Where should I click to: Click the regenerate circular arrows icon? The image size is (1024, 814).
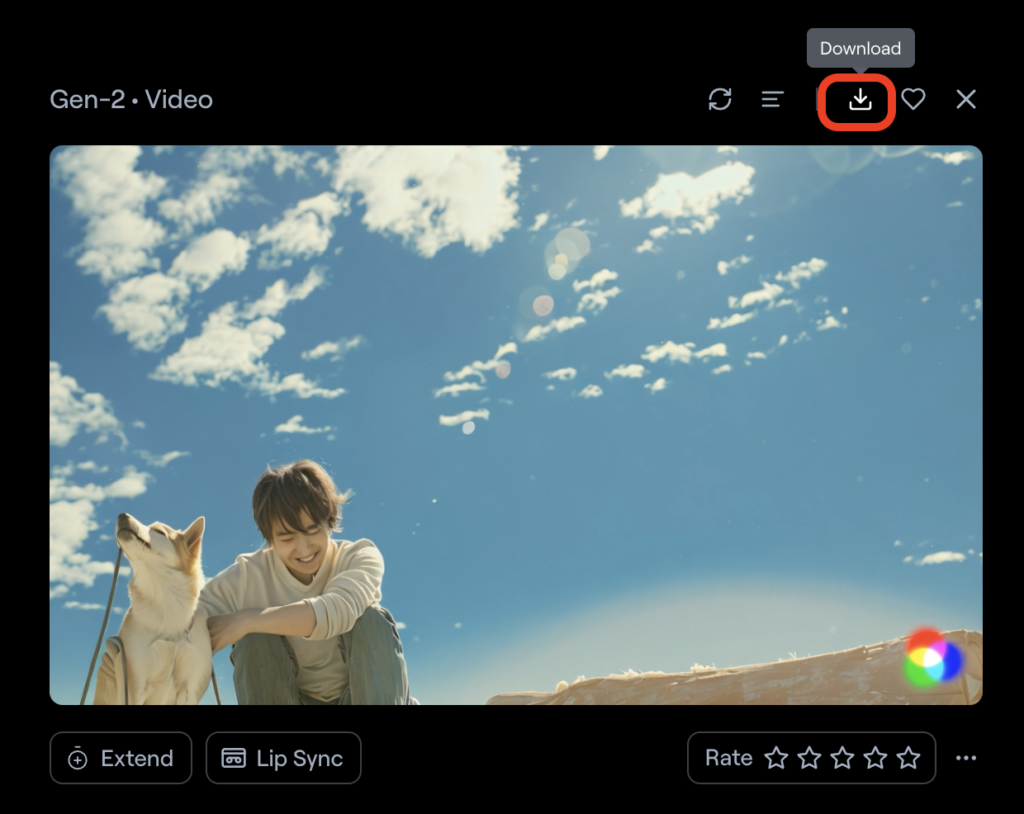720,99
